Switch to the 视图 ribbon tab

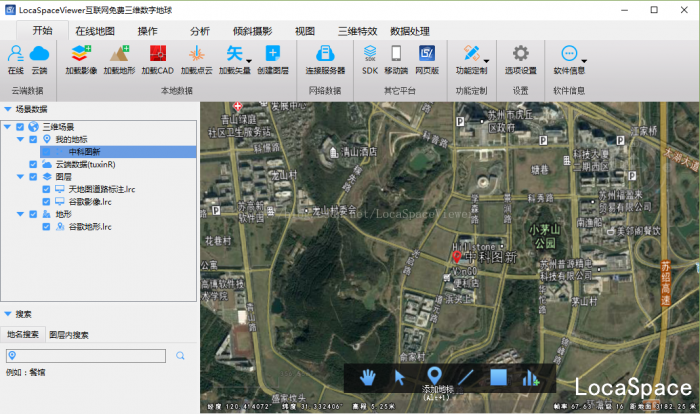[305, 31]
